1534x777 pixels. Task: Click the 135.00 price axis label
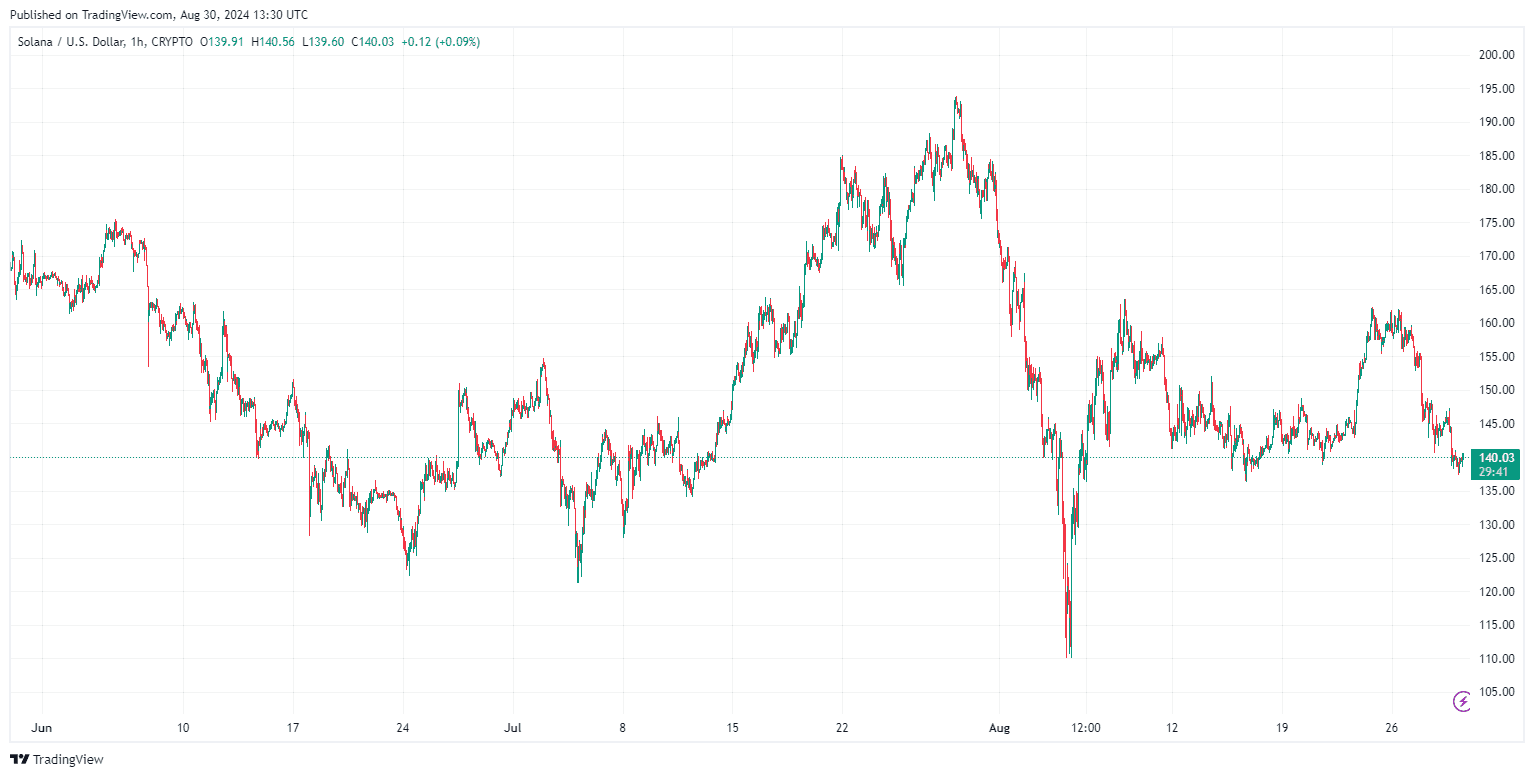pos(1496,491)
